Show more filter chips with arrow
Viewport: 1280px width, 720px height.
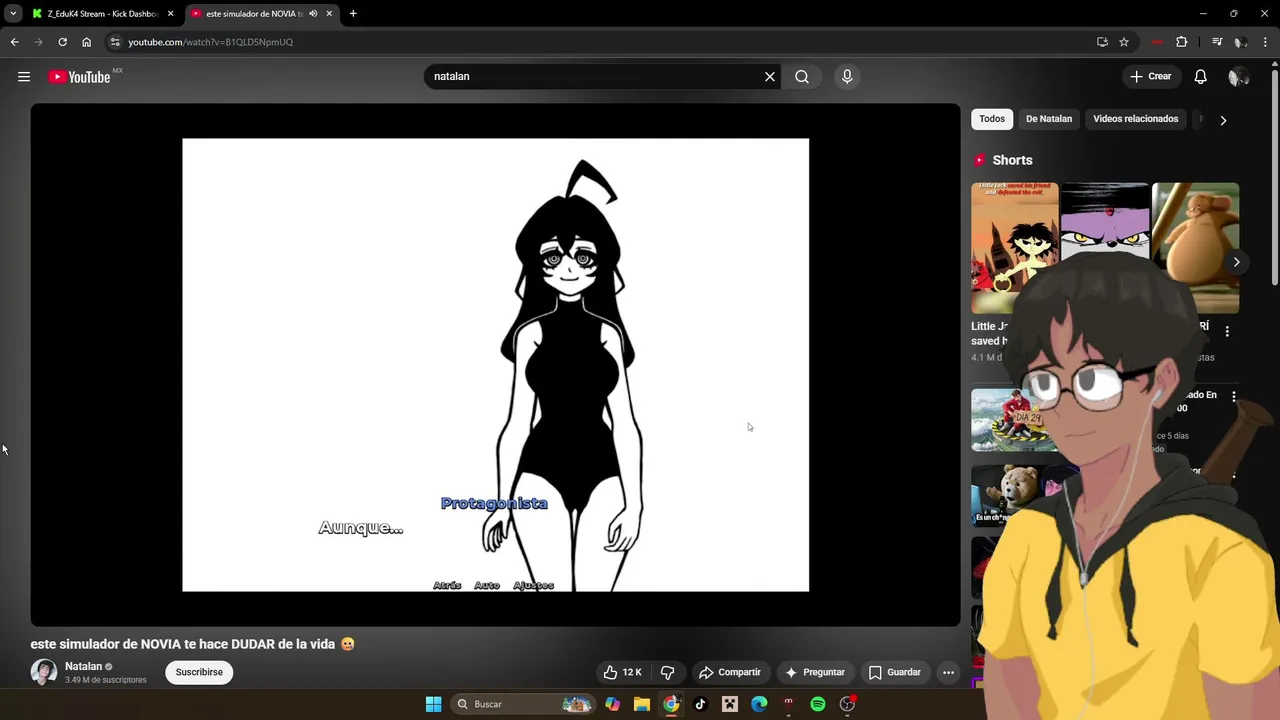pos(1223,120)
